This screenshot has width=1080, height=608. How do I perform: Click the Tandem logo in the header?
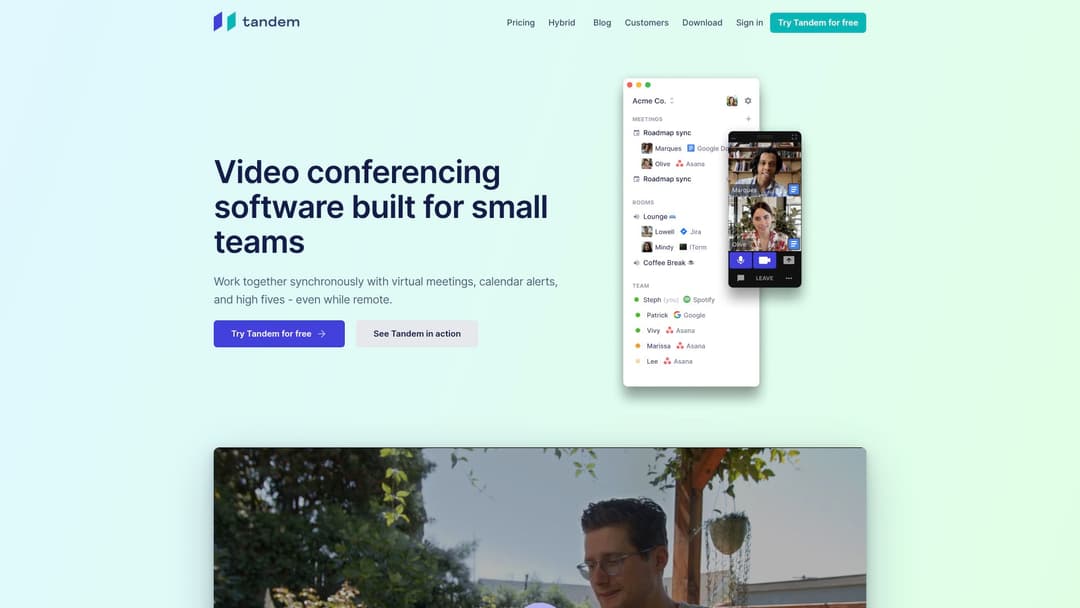click(256, 22)
